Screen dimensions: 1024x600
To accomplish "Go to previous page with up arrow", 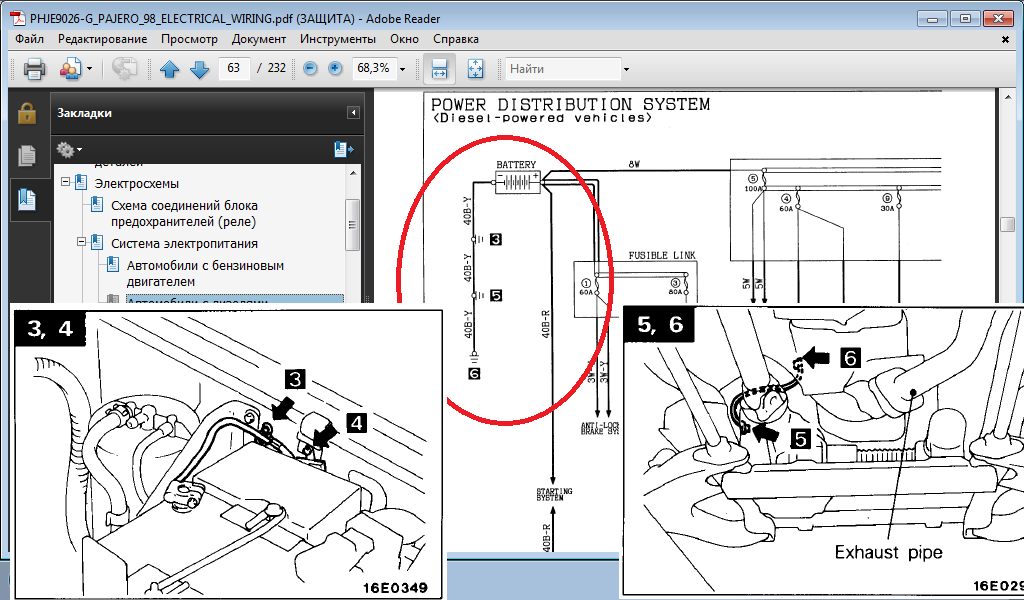I will click(169, 69).
